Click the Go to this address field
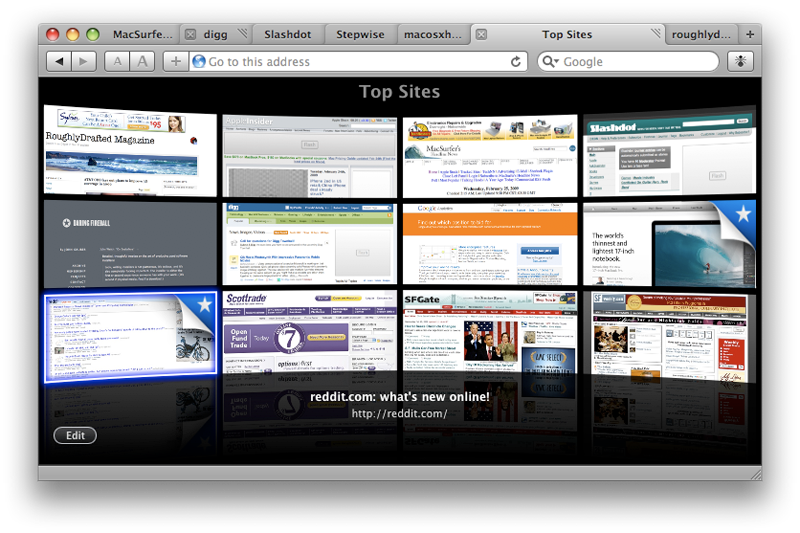Viewport: 800px width, 533px height. pyautogui.click(x=357, y=62)
